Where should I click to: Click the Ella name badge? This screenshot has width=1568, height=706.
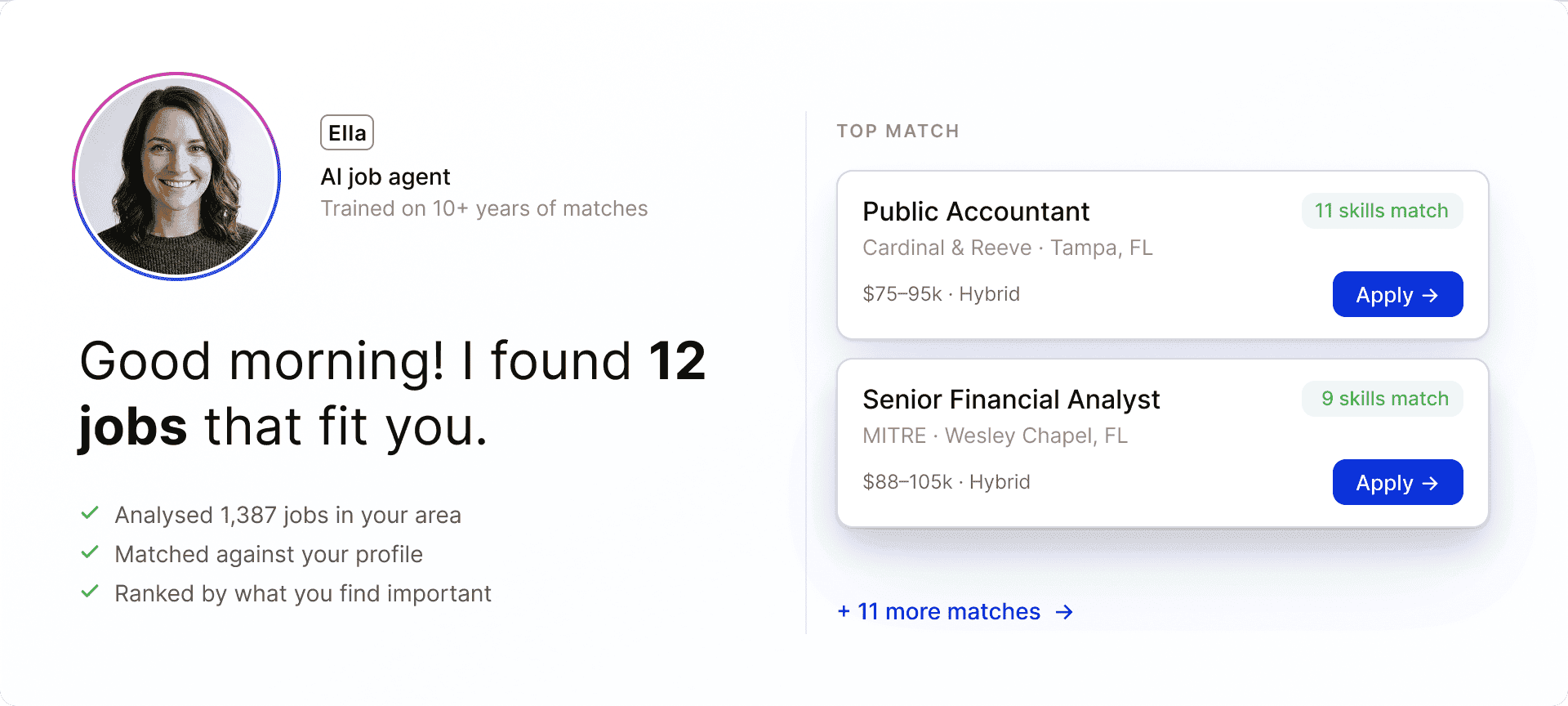[347, 132]
